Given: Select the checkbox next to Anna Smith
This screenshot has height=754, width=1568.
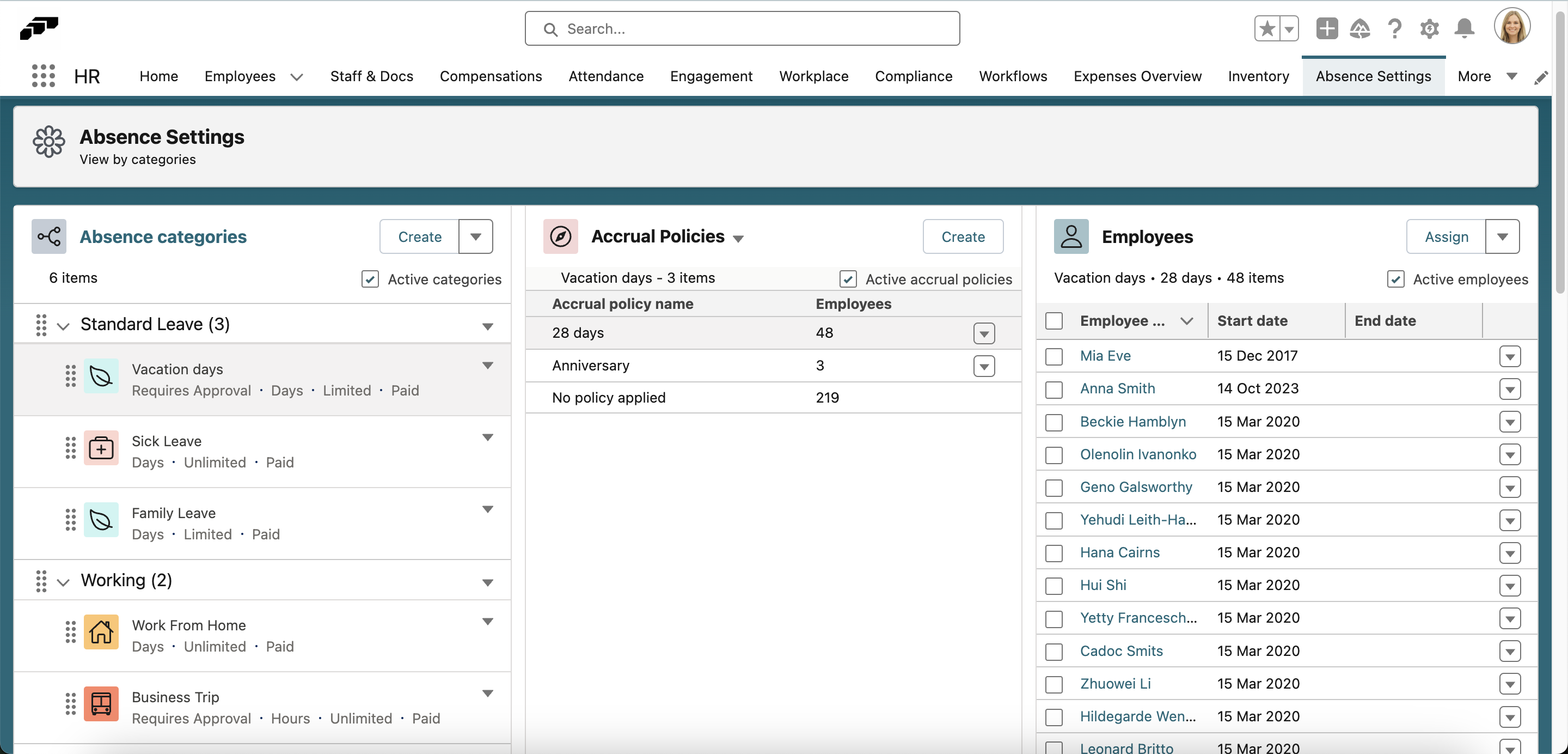Looking at the screenshot, I should click(1053, 389).
